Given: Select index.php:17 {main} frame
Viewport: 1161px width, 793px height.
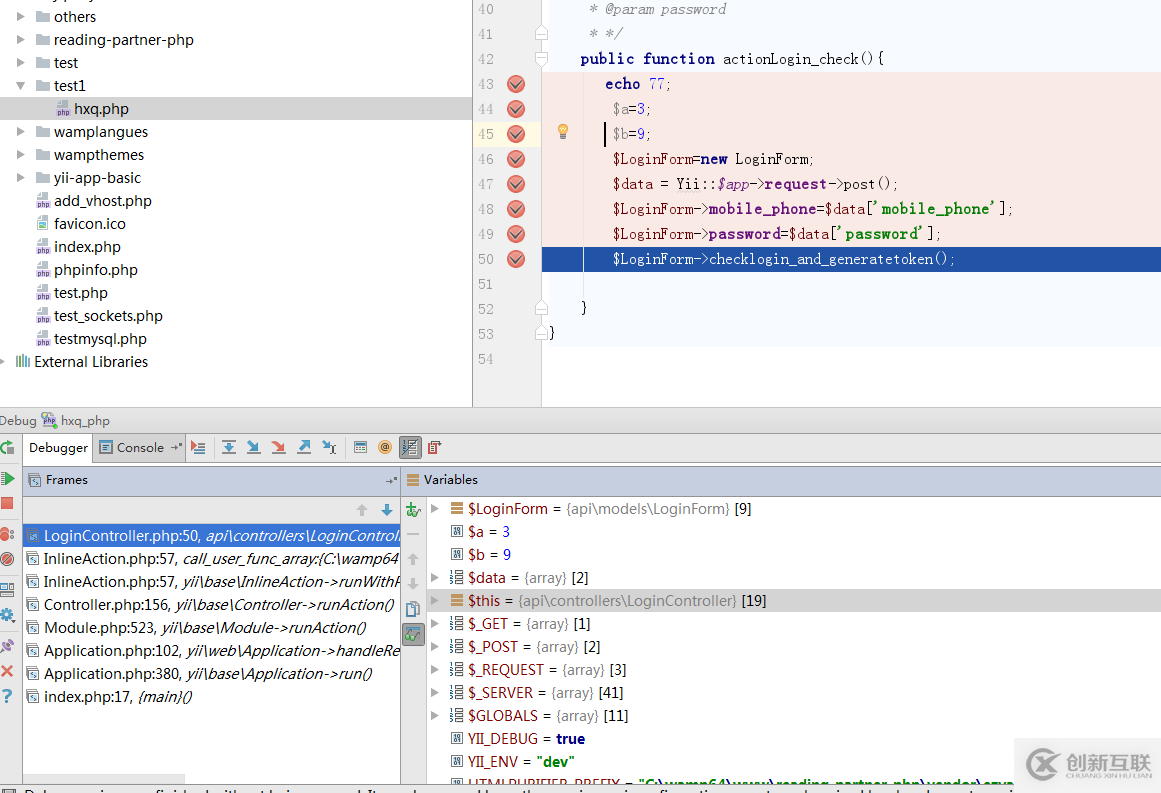Looking at the screenshot, I should 212,696.
